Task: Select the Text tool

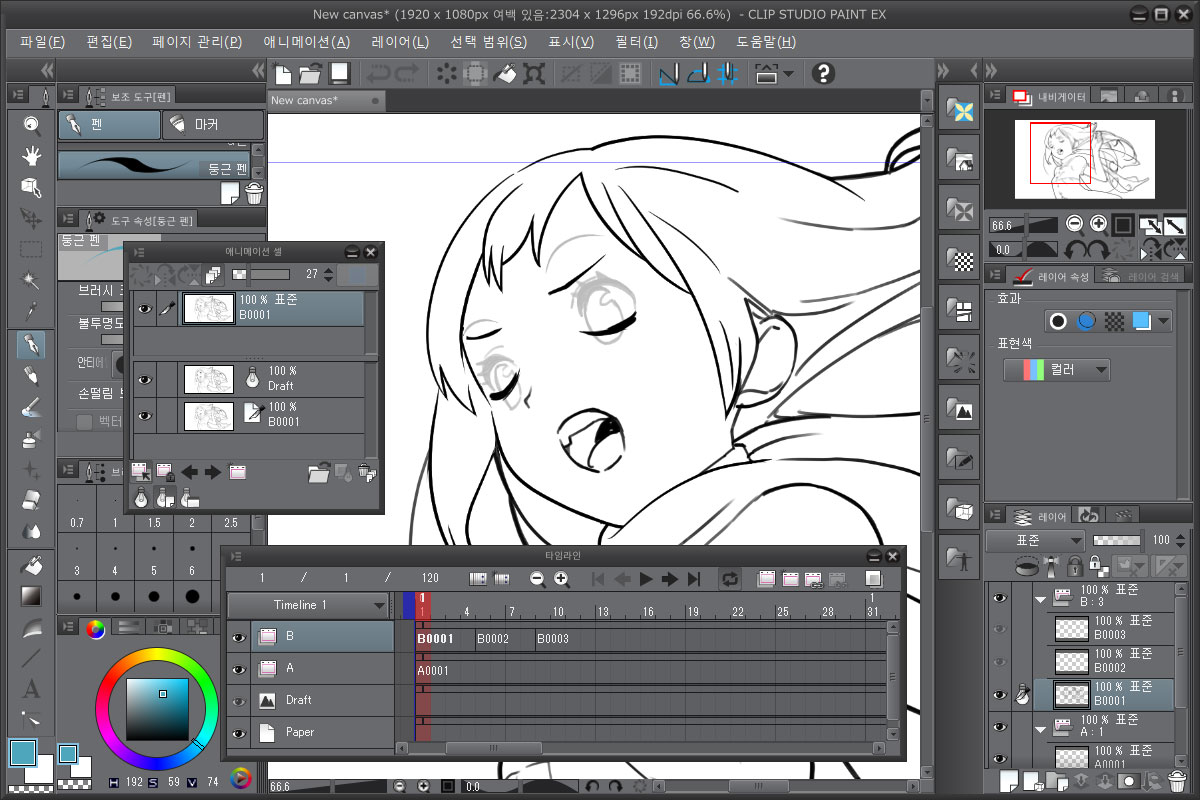Action: point(32,689)
